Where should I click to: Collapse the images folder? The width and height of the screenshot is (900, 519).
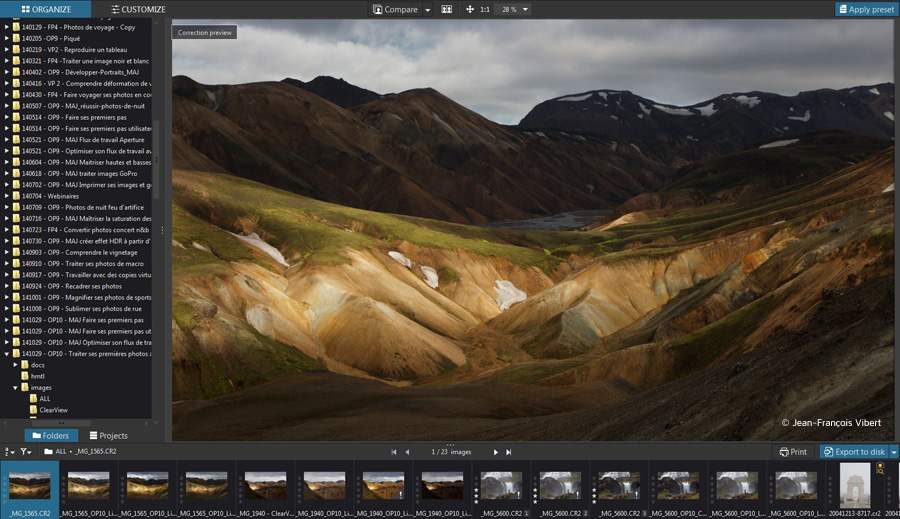(16, 387)
